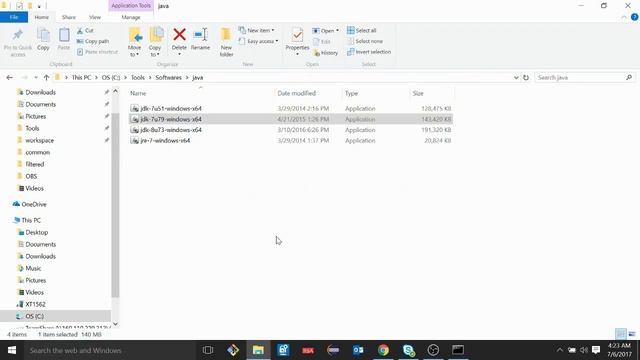Click the Properties icon

pos(297,35)
